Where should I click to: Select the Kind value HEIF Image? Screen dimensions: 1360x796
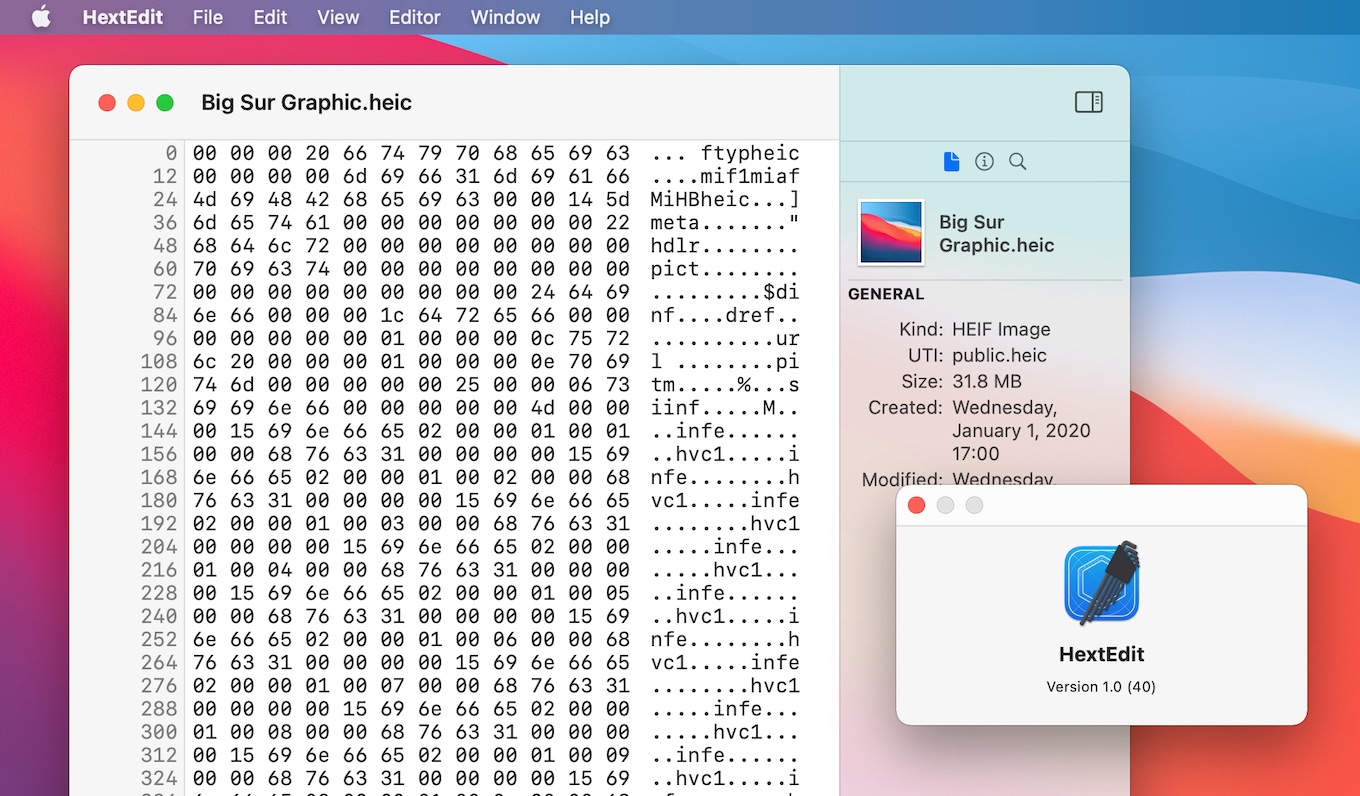click(1001, 329)
